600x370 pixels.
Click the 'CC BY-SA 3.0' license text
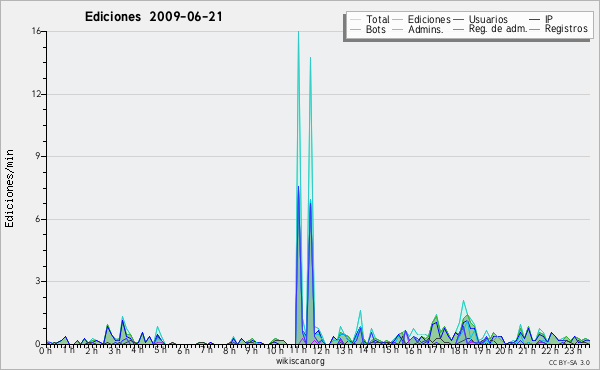click(569, 363)
